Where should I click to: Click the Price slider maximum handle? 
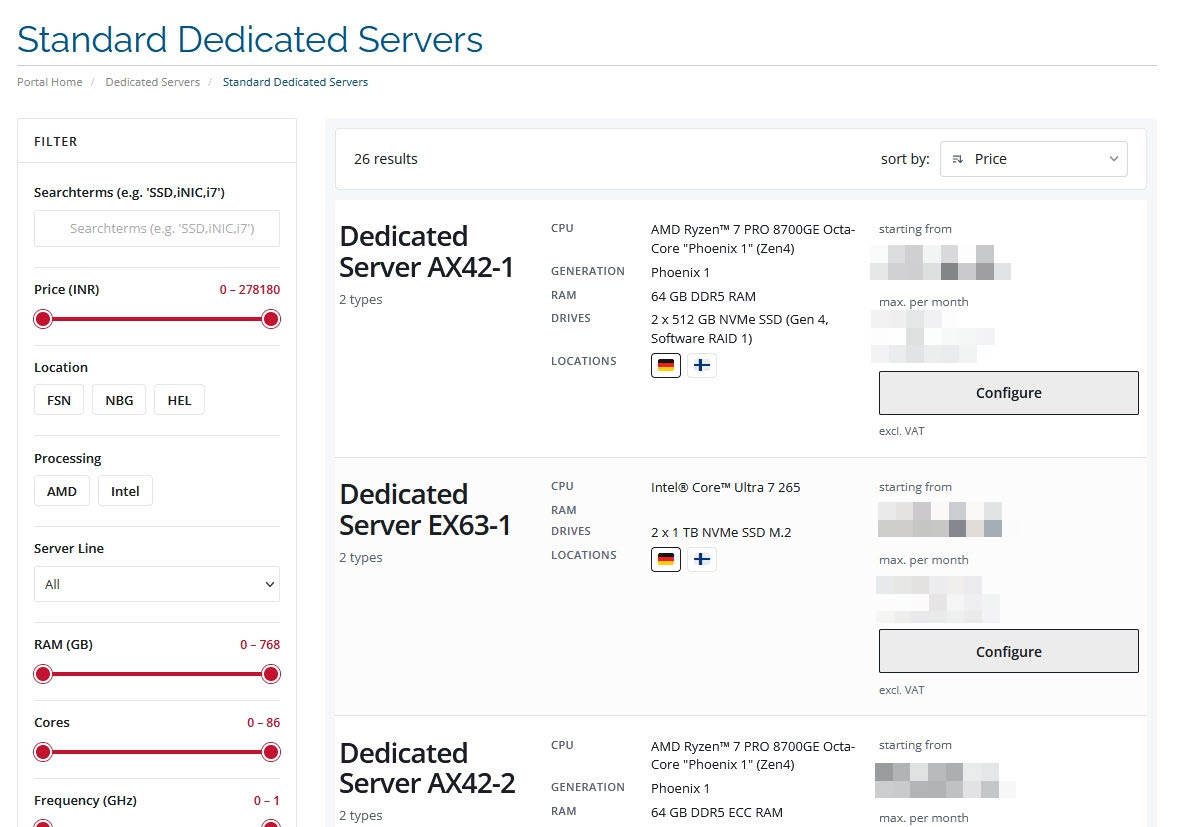[271, 319]
